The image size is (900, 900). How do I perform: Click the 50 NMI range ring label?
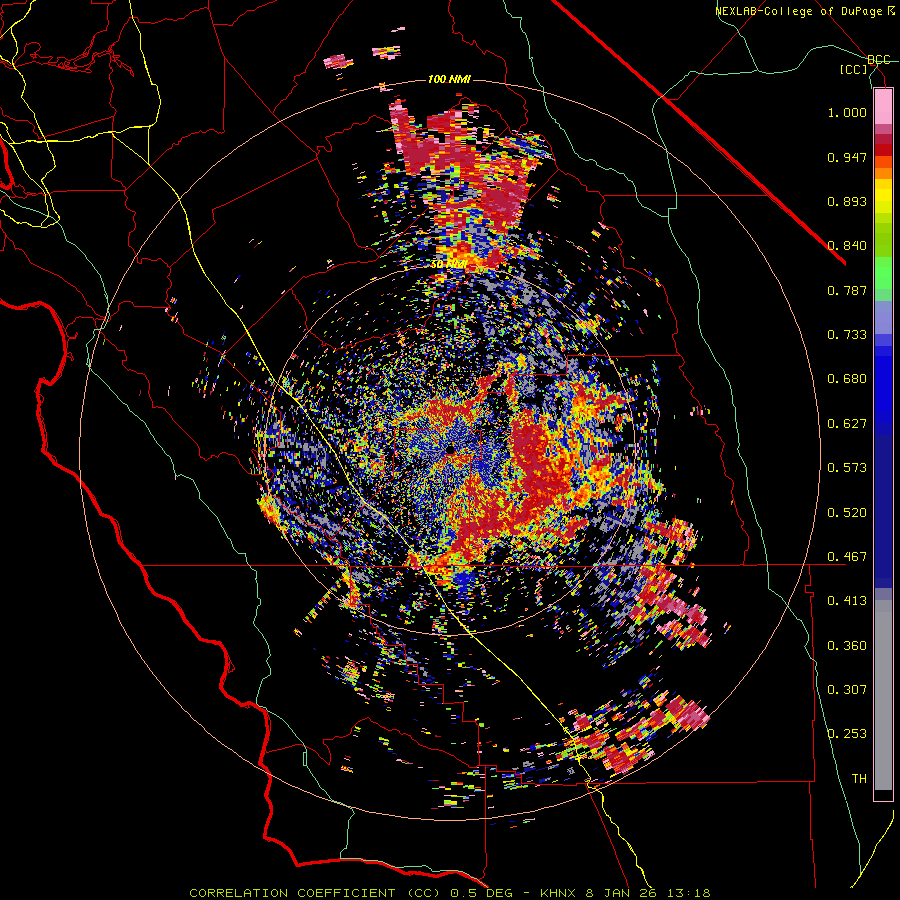point(448,264)
